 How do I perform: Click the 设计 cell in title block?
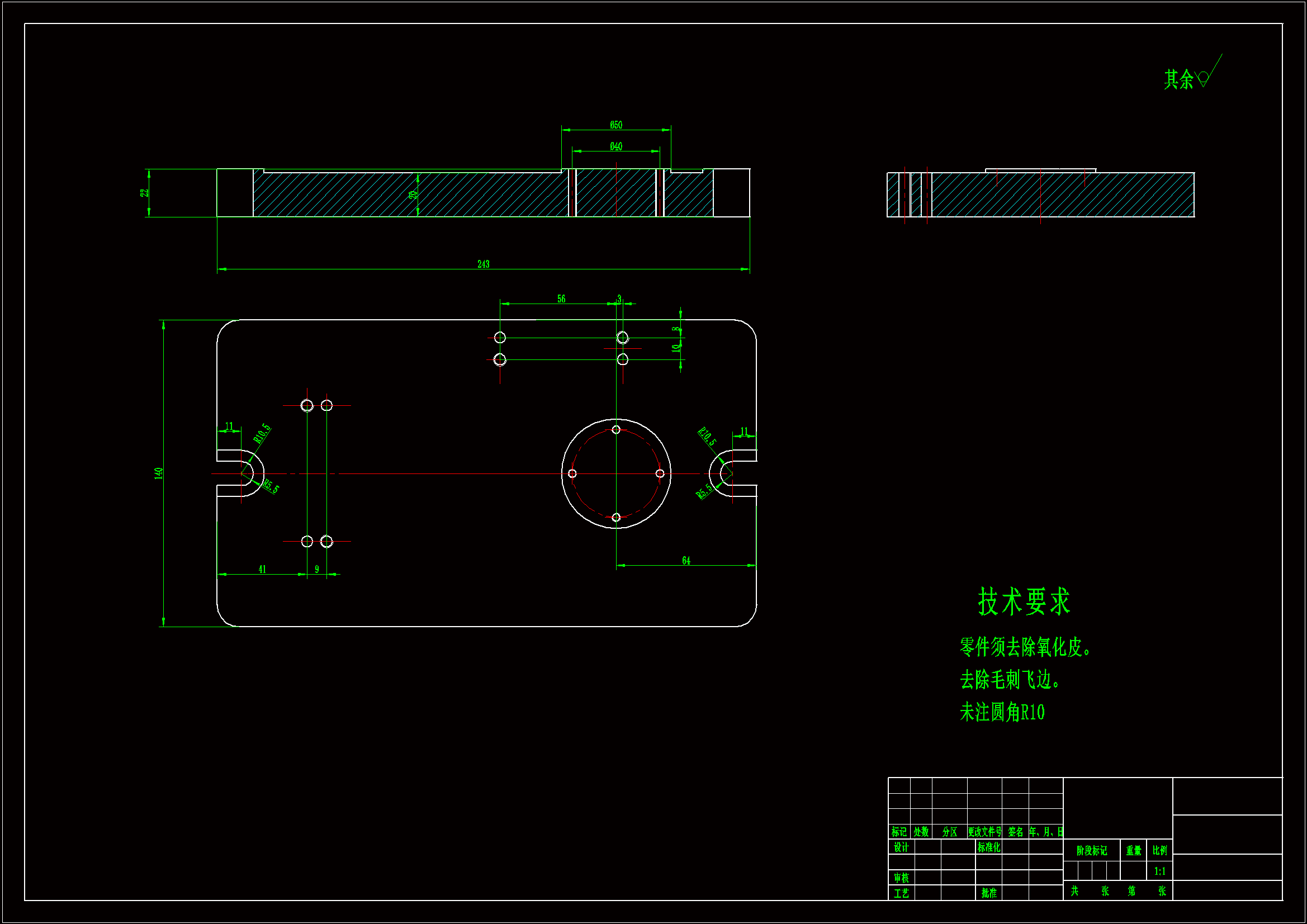pos(901,848)
